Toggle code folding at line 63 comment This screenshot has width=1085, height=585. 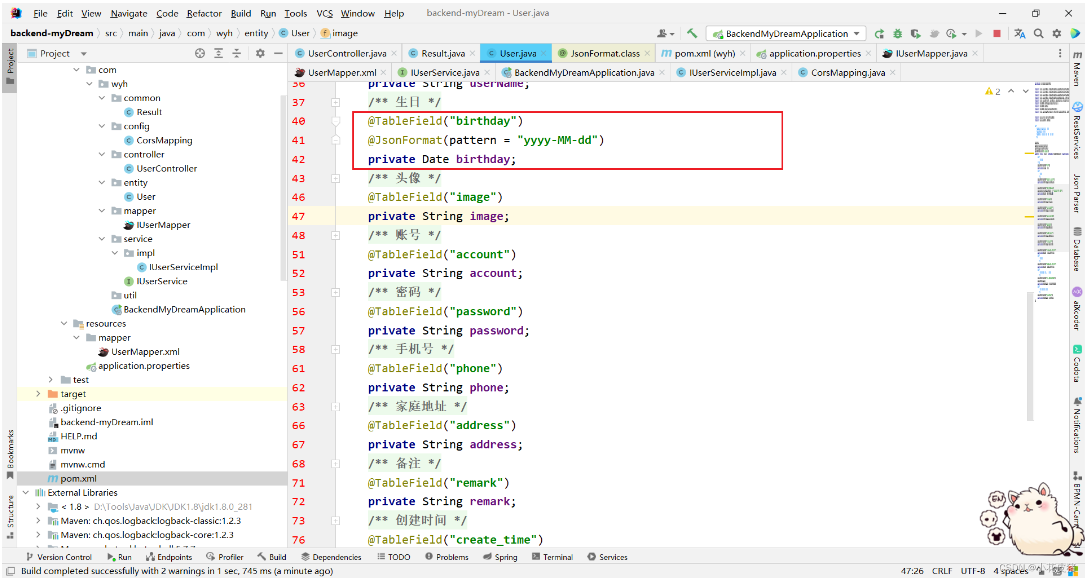tap(336, 407)
